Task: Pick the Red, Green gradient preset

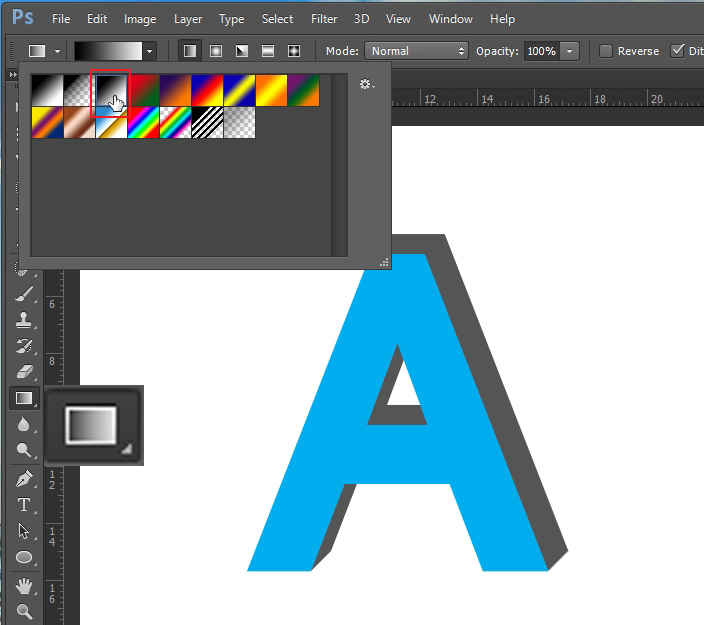Action: pyautogui.click(x=143, y=91)
